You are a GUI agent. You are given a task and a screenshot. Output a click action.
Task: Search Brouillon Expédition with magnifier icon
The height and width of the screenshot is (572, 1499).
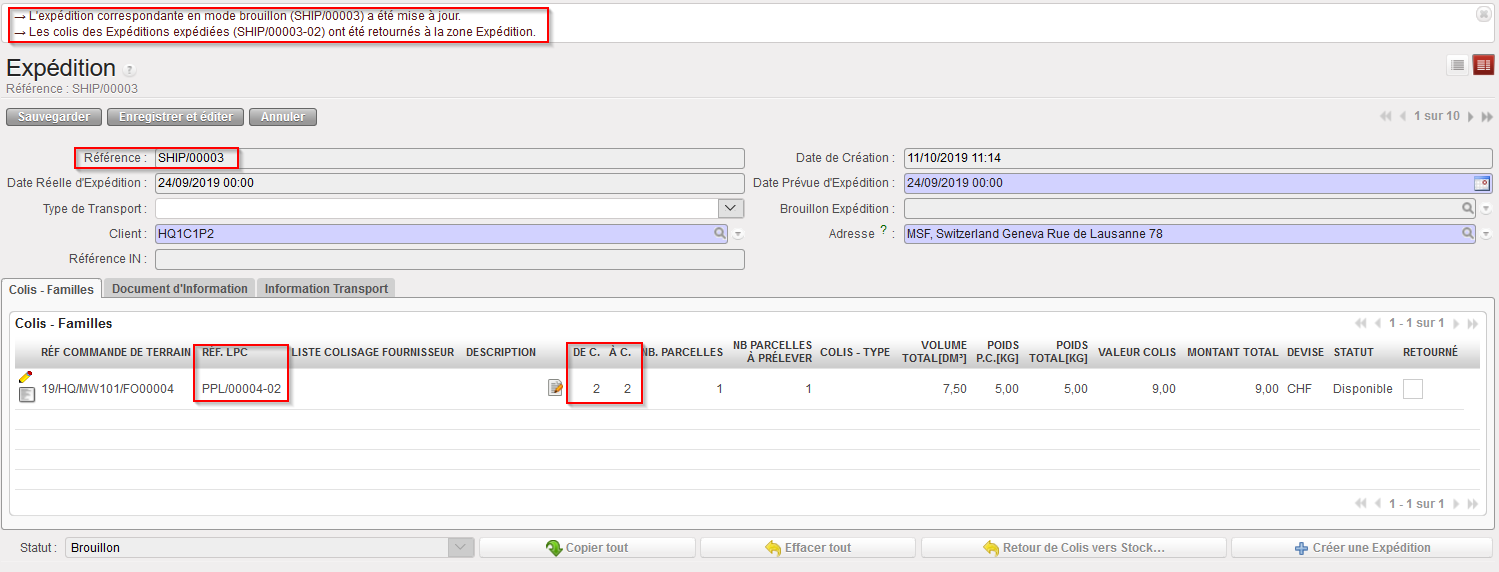pyautogui.click(x=1468, y=209)
